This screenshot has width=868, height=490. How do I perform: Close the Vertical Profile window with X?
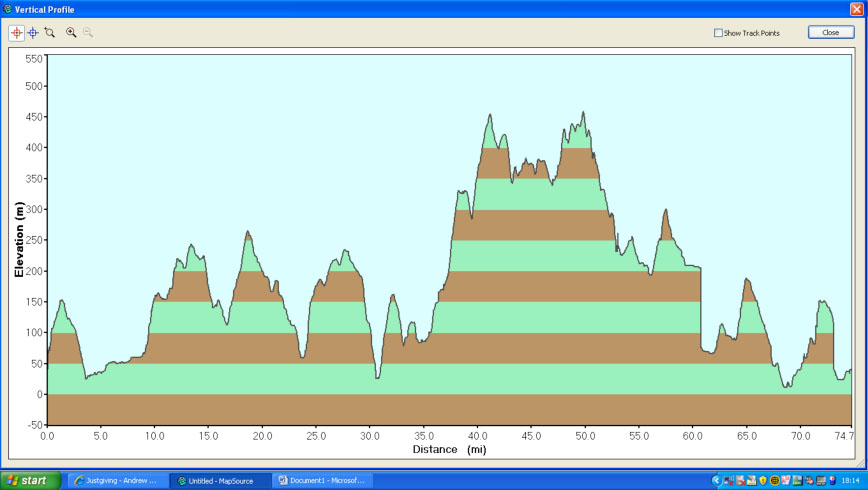pos(857,9)
